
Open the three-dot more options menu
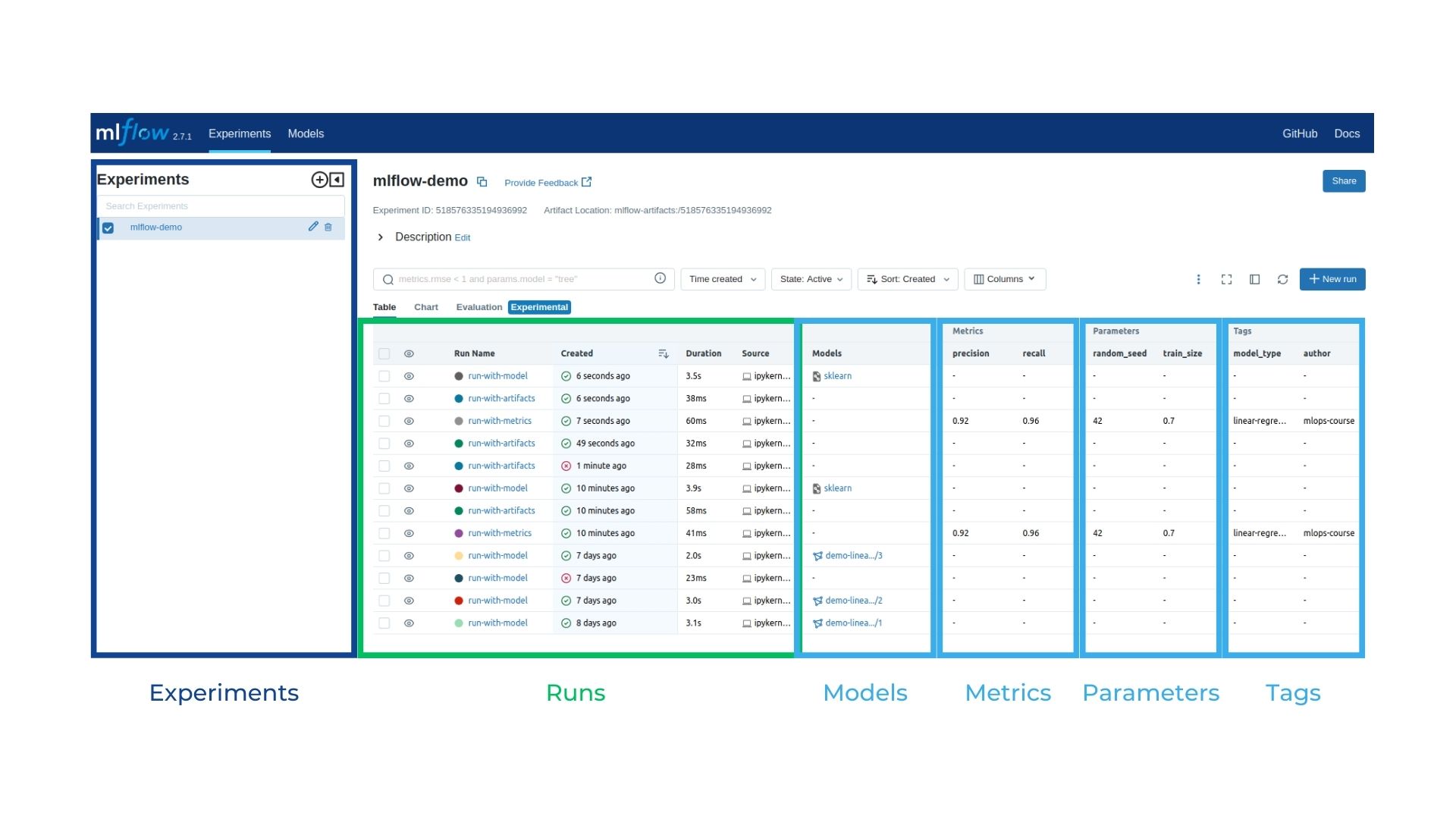pyautogui.click(x=1198, y=279)
